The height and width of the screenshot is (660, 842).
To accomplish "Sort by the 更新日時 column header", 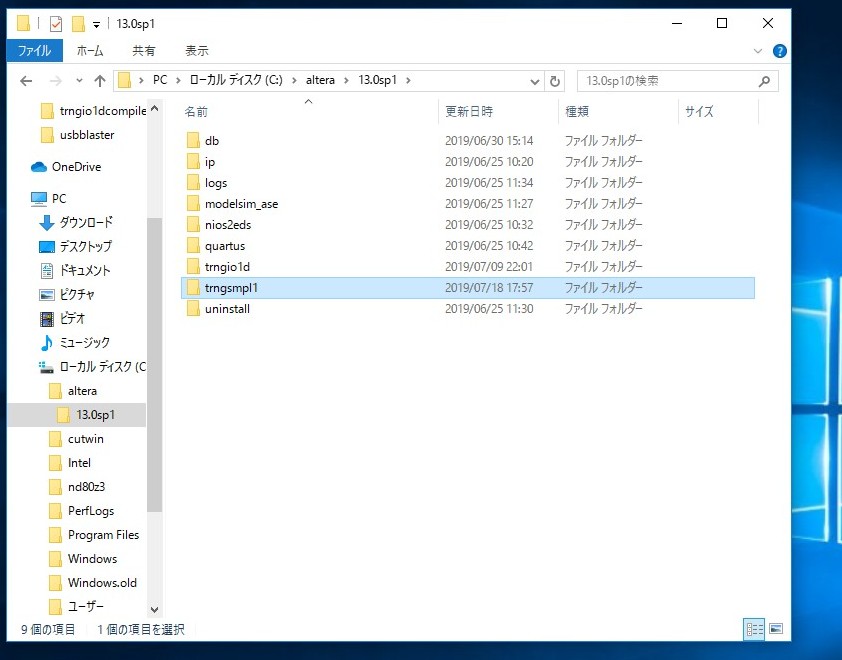I will (x=469, y=112).
